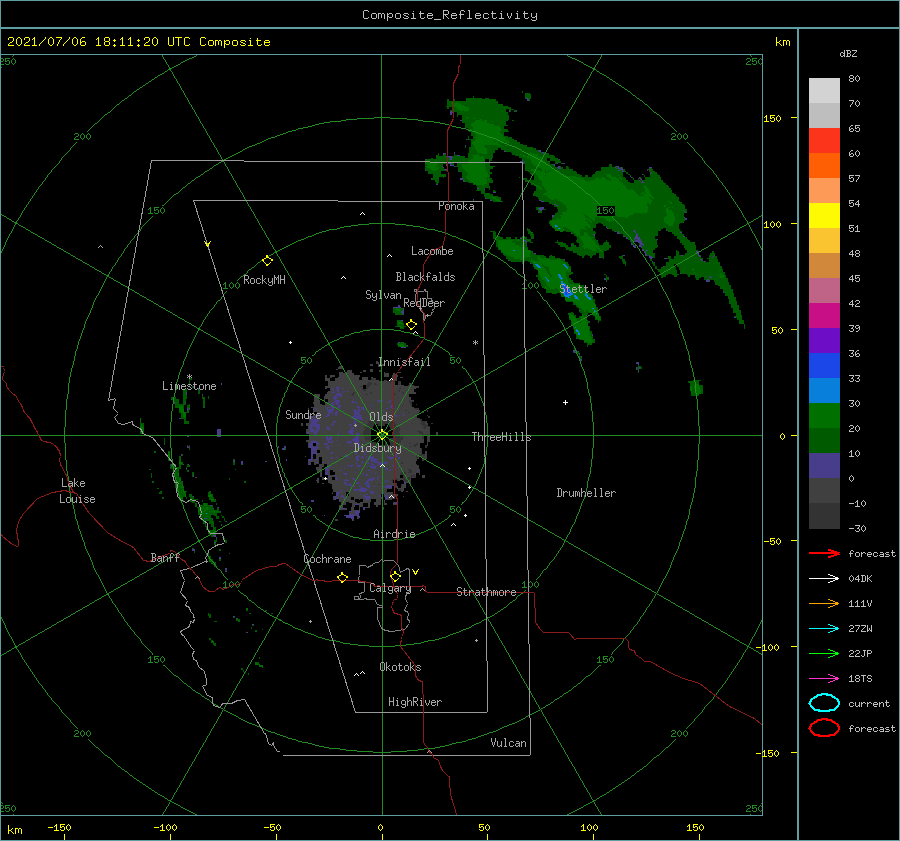Screen dimensions: 900x841
Task: Click the boxed 150 range label near Stettler echoes
Action: point(606,211)
